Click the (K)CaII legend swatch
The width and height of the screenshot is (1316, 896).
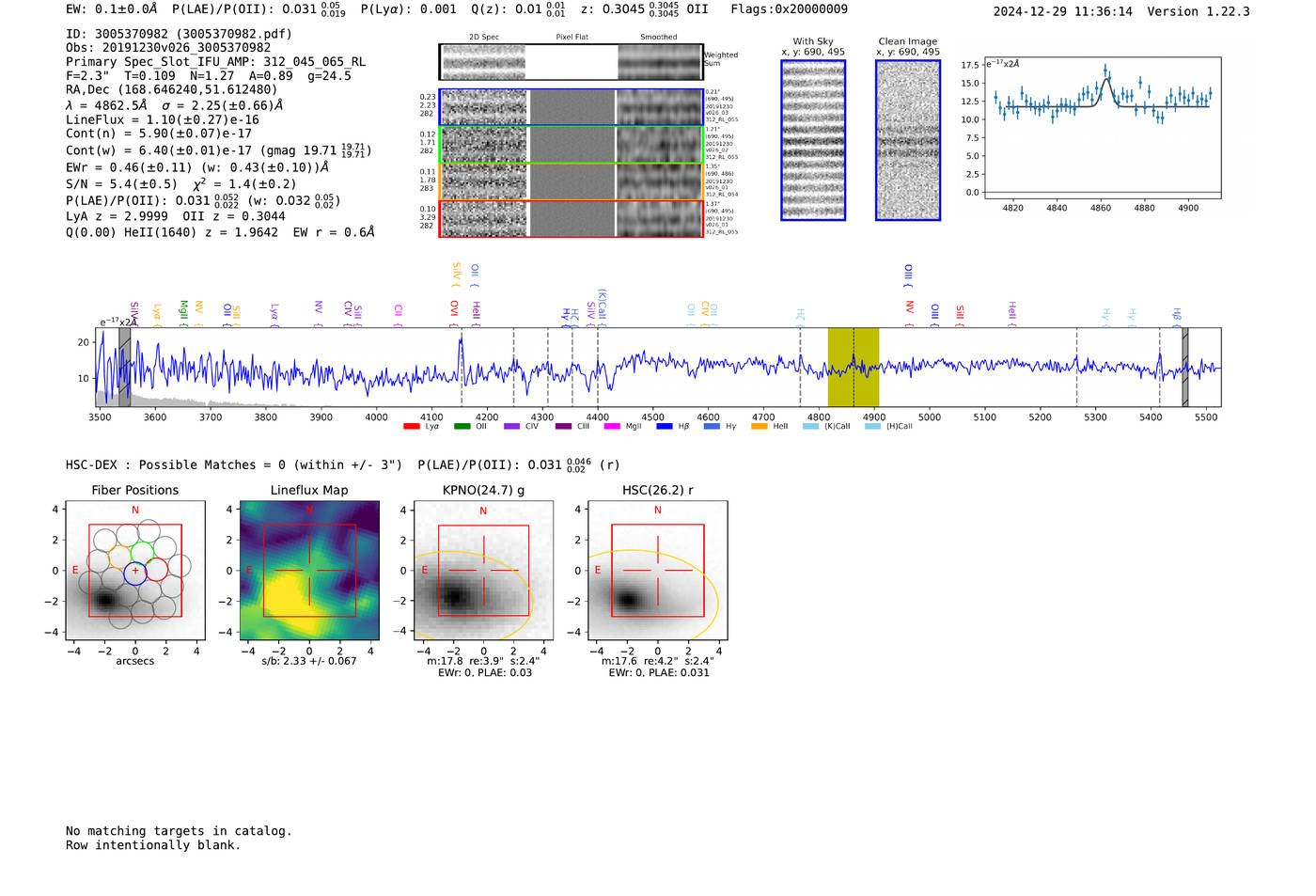pyautogui.click(x=810, y=427)
